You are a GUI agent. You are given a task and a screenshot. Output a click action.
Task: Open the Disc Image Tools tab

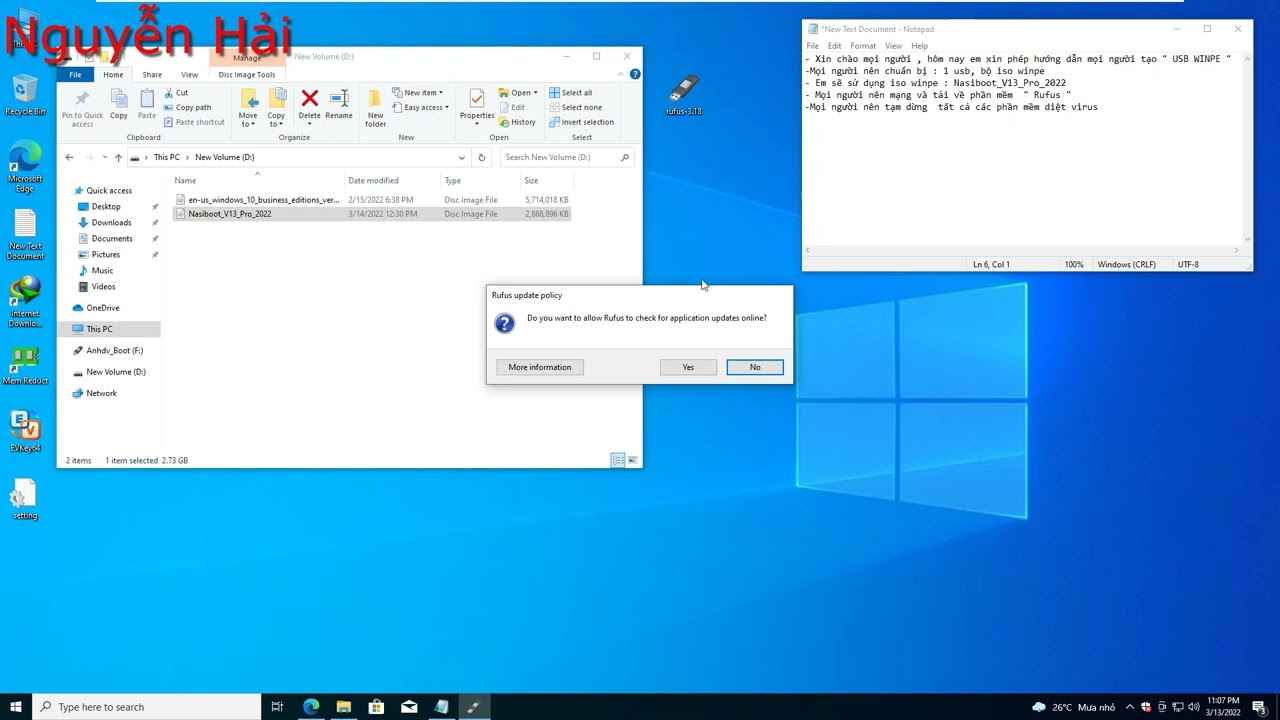tap(247, 75)
